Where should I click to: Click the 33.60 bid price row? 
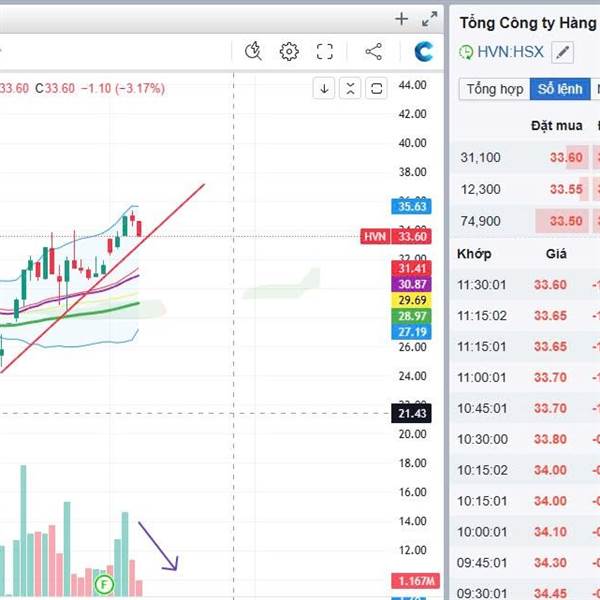tap(525, 157)
